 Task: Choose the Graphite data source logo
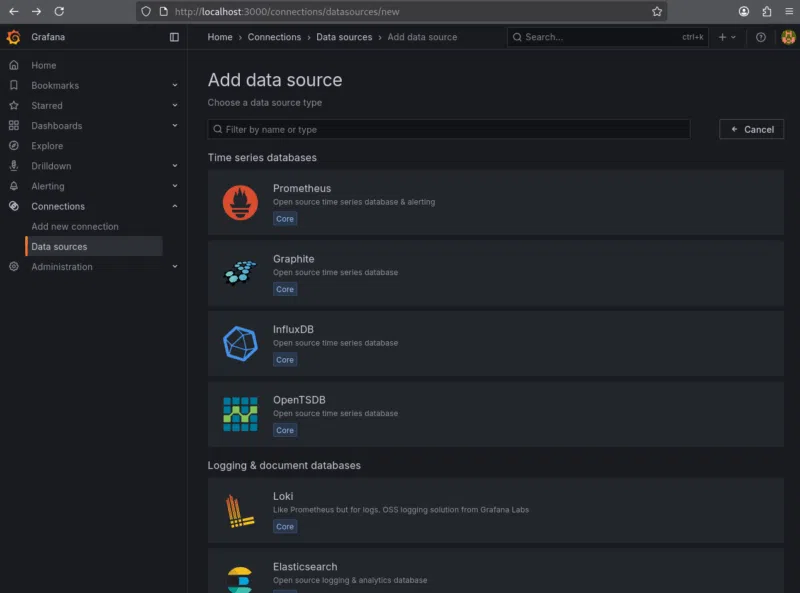pos(240,273)
